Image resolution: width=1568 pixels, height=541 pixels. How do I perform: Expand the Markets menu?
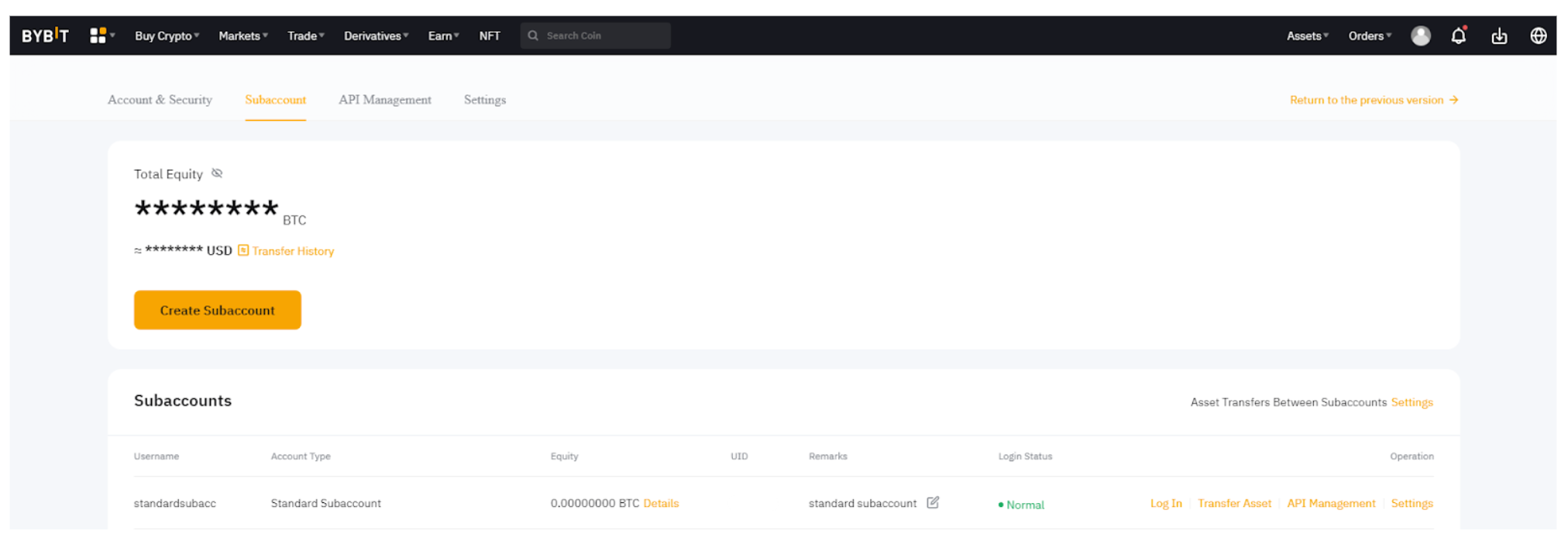tap(243, 36)
